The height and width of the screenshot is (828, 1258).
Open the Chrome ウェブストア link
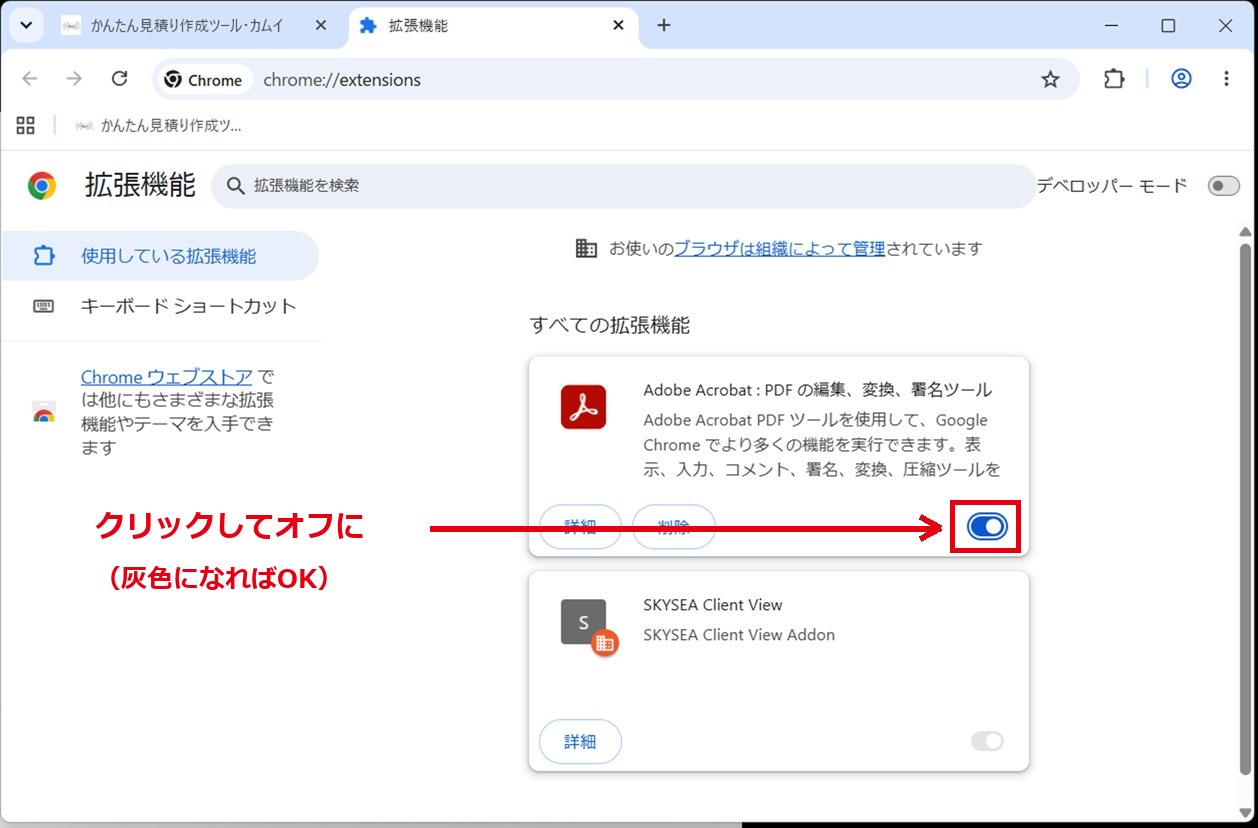click(x=167, y=377)
